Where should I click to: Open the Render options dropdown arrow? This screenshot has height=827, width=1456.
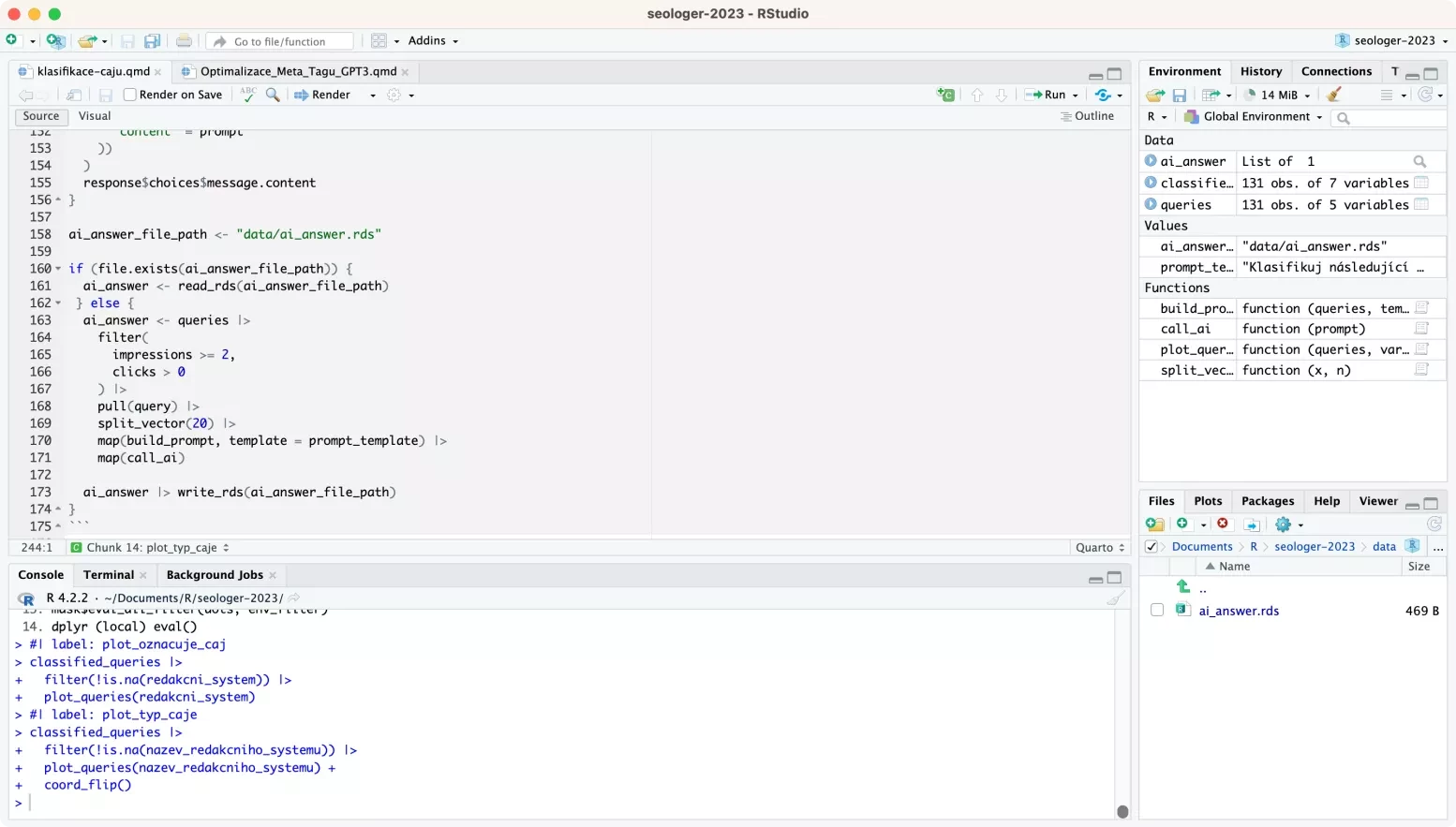pos(373,95)
